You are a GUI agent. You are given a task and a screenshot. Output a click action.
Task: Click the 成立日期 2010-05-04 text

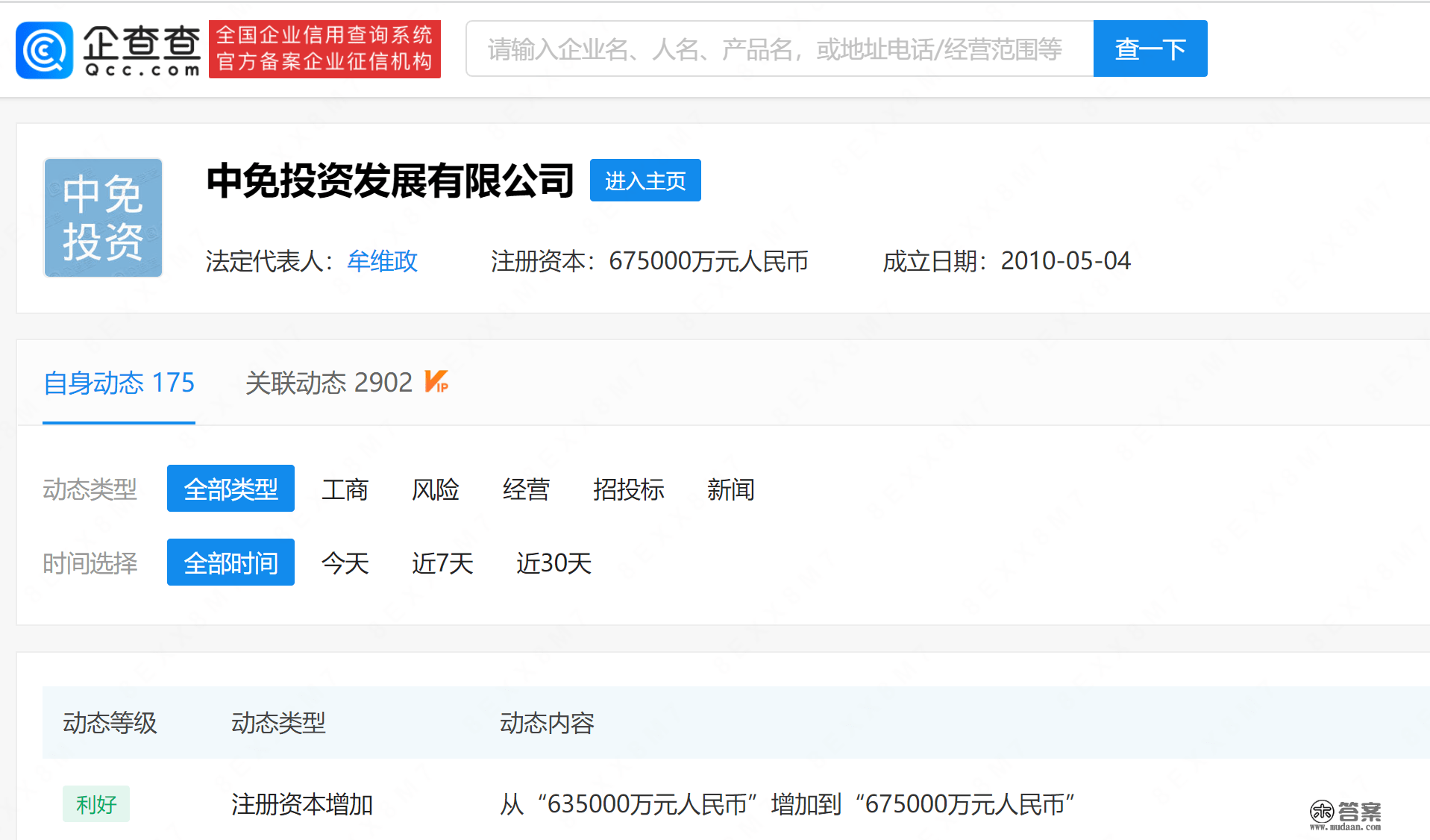pos(1006,261)
